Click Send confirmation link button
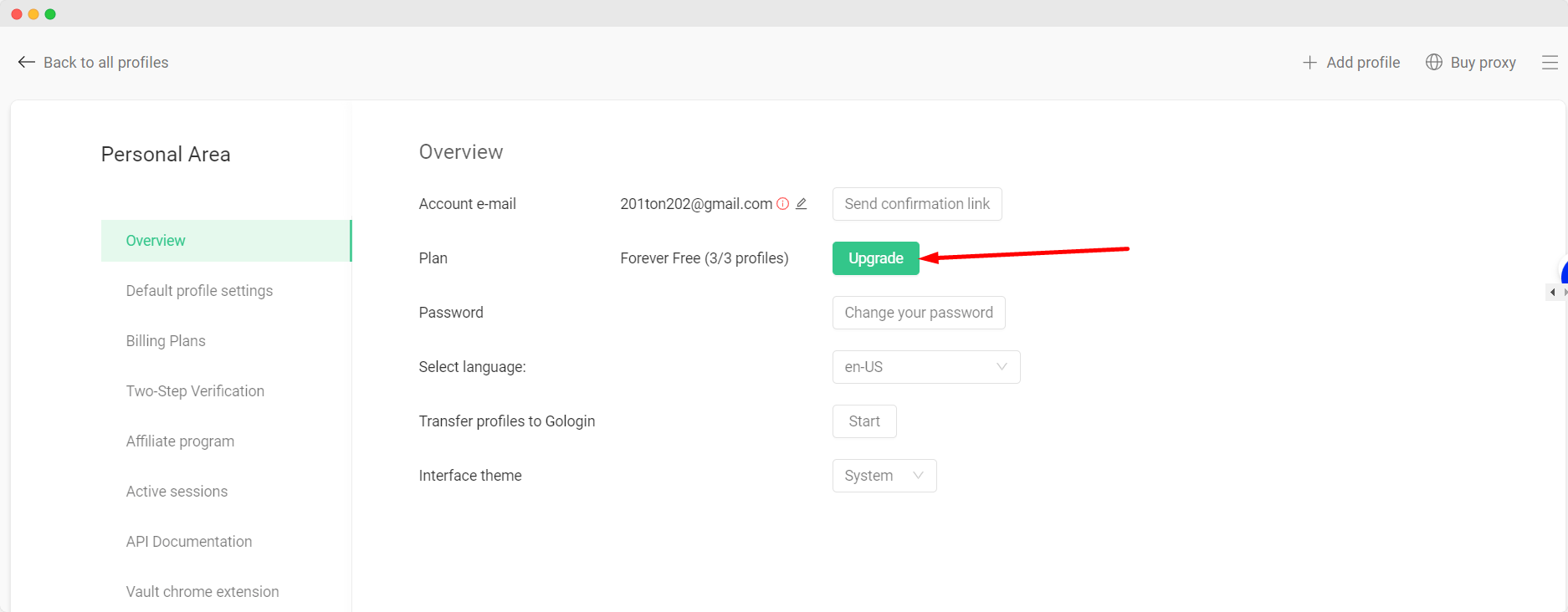This screenshot has width=1568, height=612. click(x=917, y=204)
